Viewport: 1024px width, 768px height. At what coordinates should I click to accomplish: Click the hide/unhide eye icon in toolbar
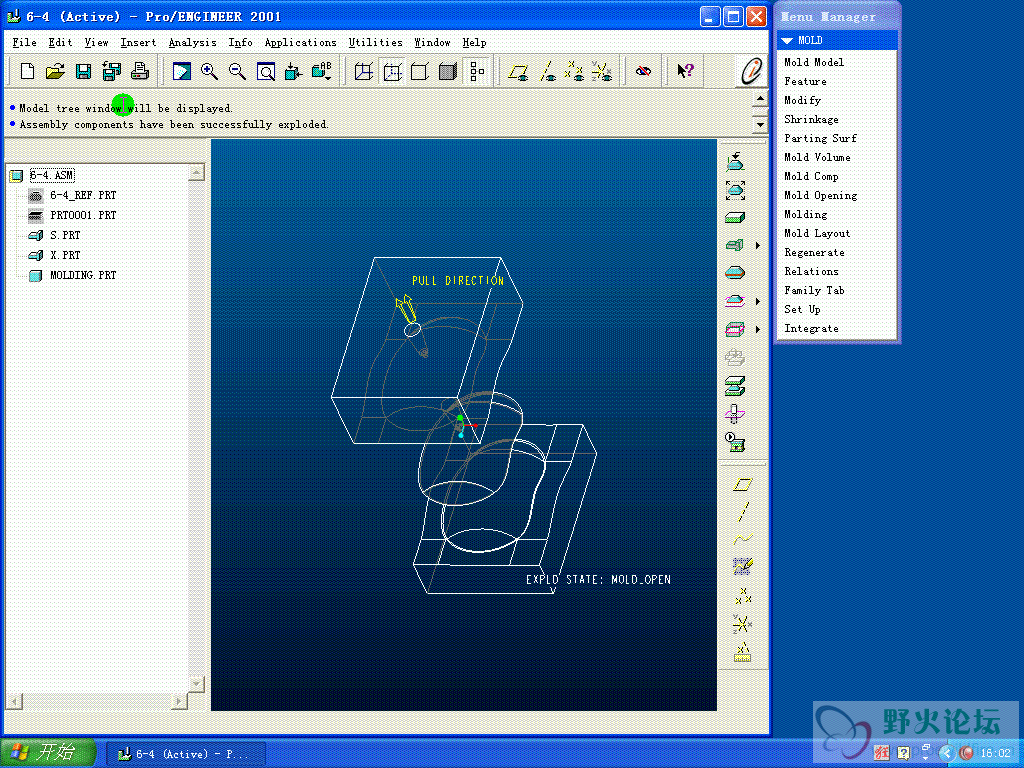[x=643, y=71]
